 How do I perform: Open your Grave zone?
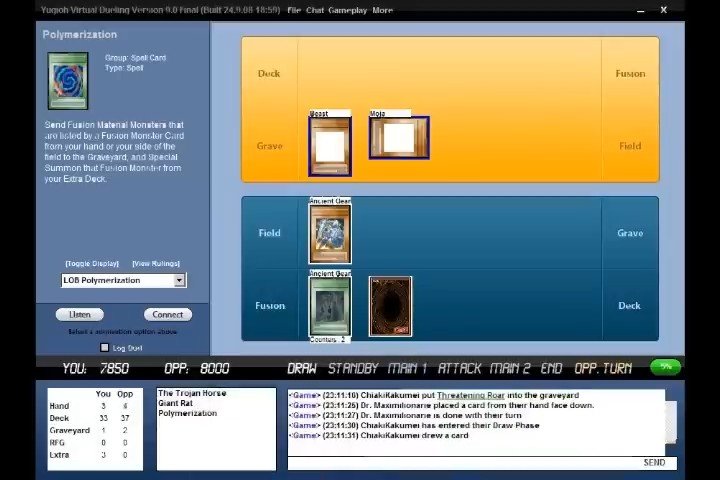[629, 233]
